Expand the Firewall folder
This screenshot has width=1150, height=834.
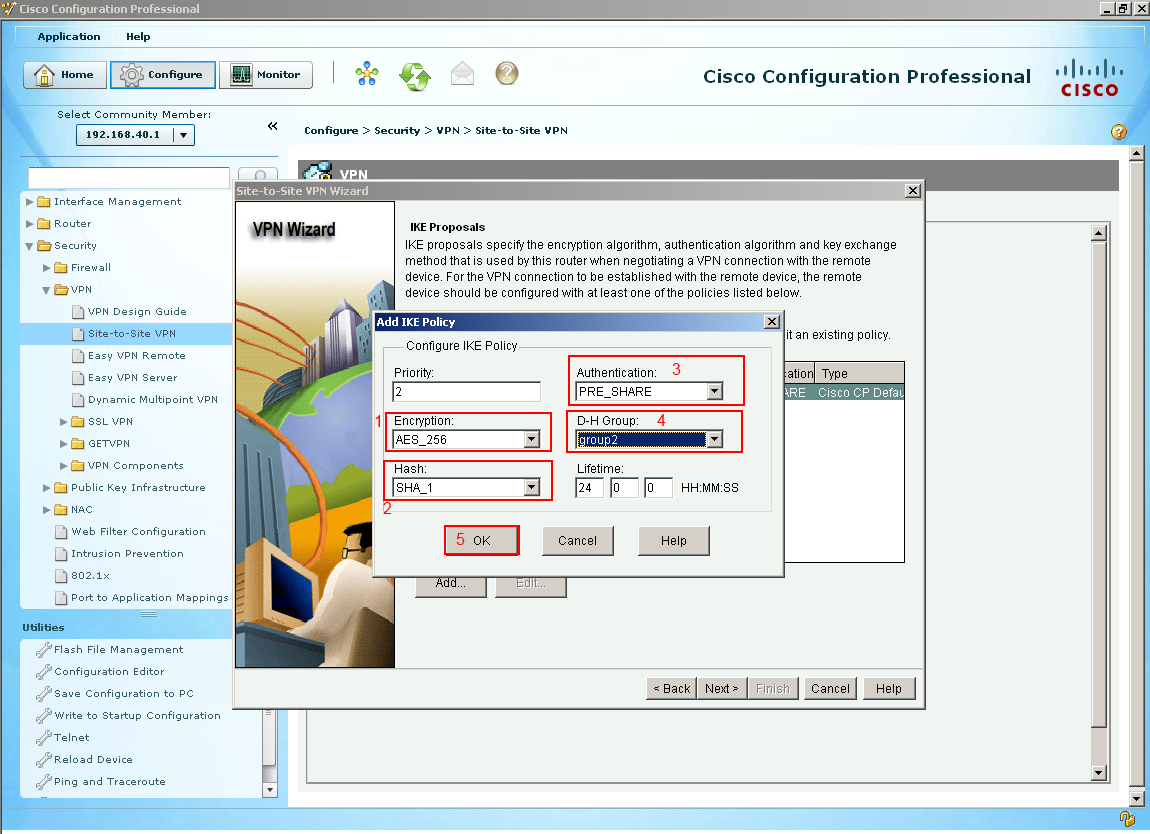pos(47,268)
